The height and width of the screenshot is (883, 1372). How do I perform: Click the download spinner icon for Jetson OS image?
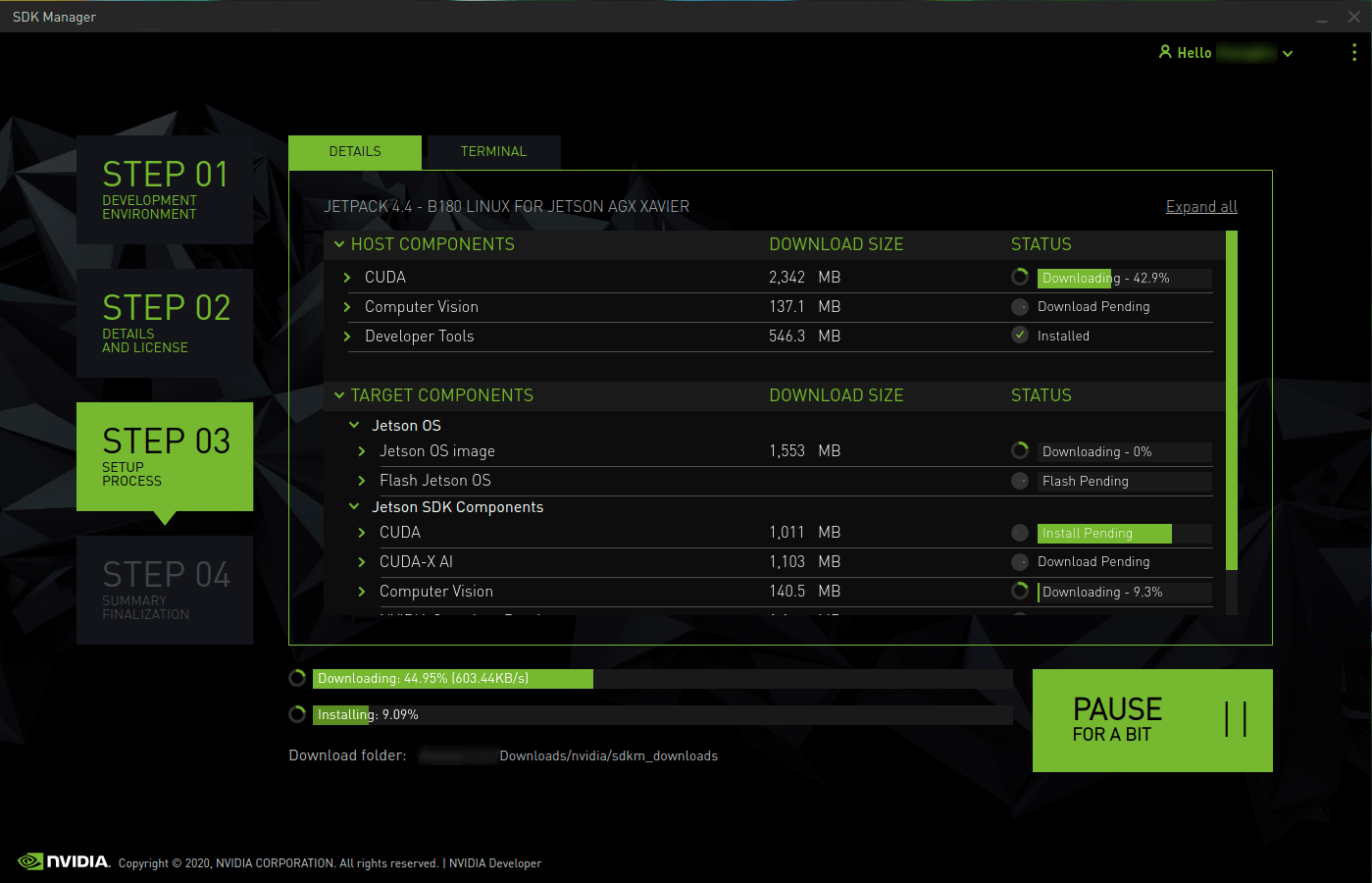(1020, 451)
